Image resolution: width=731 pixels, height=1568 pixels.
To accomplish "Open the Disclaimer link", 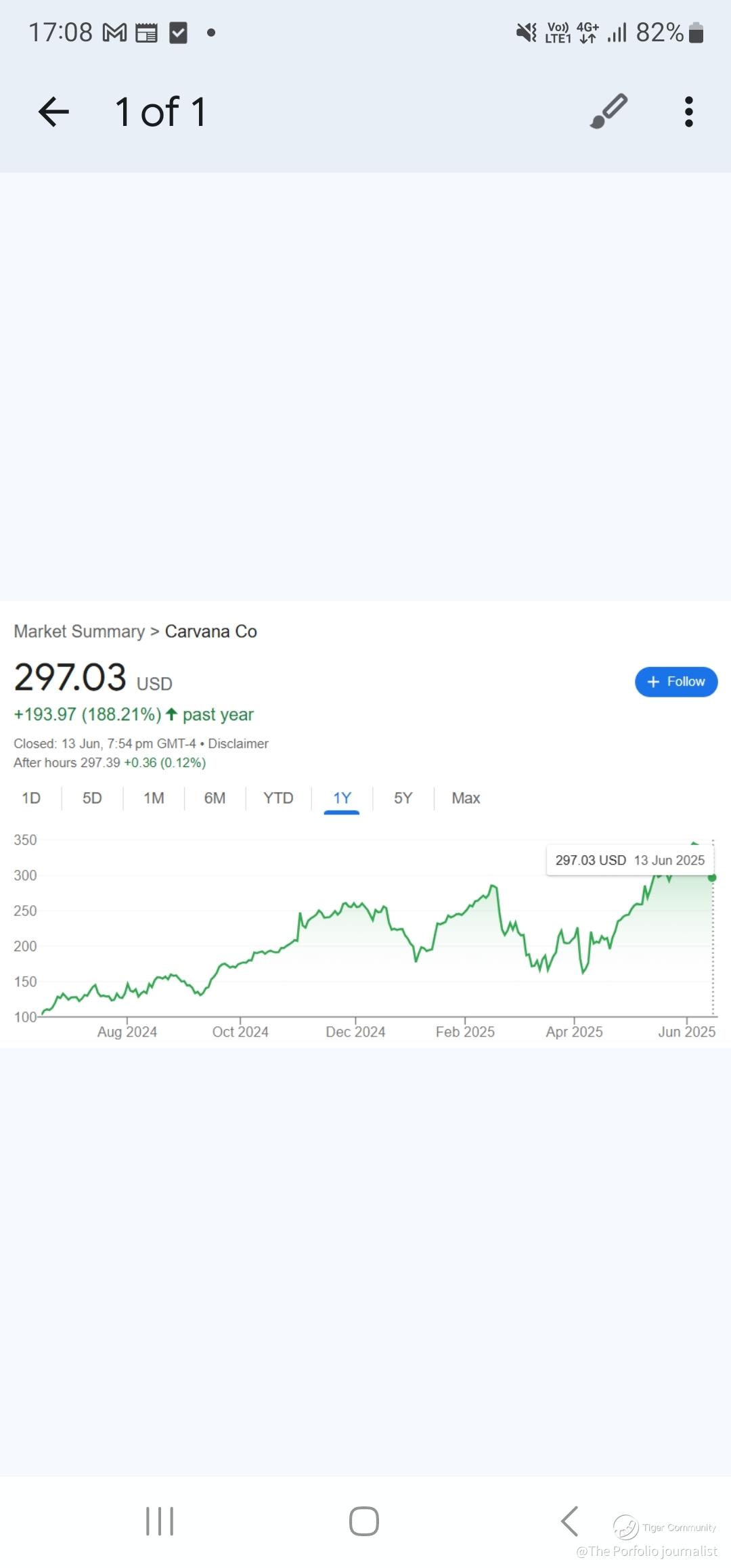I will tap(238, 743).
